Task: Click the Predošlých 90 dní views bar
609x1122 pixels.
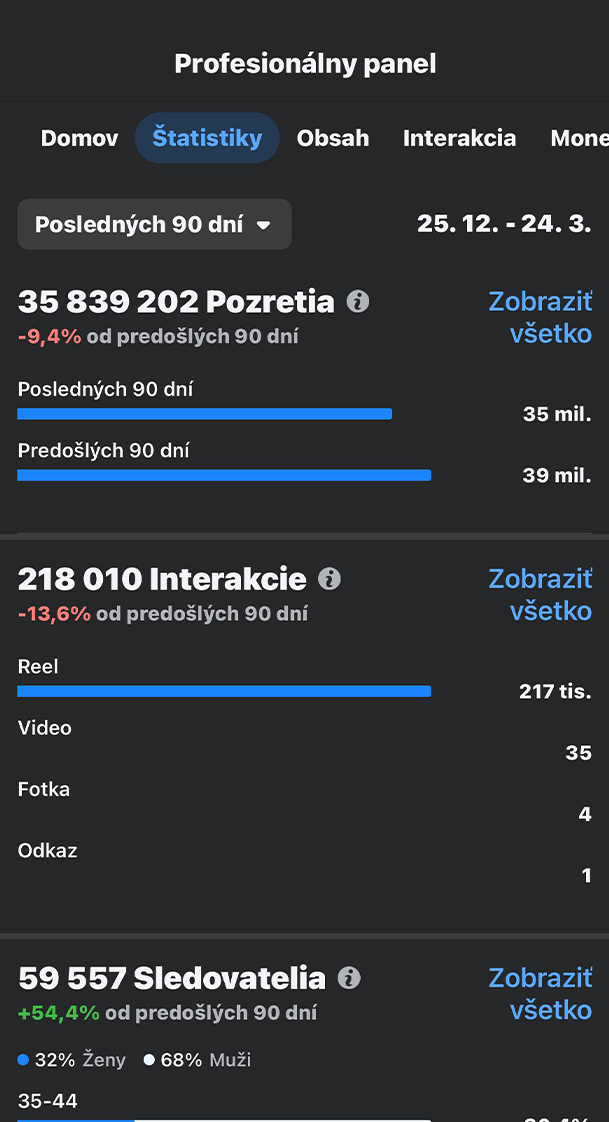Action: 224,475
